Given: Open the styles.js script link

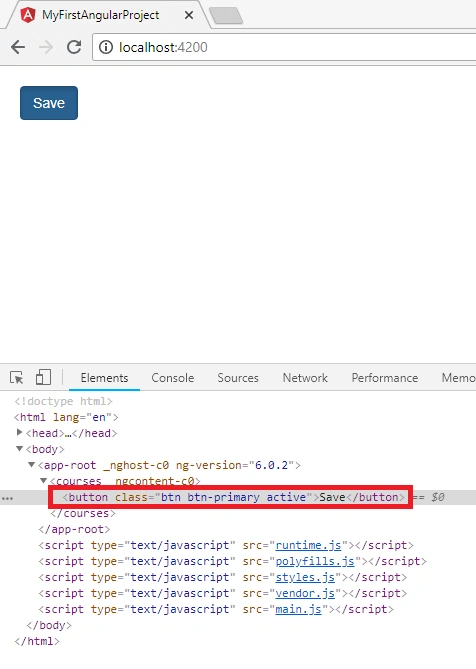Looking at the screenshot, I should [305, 577].
